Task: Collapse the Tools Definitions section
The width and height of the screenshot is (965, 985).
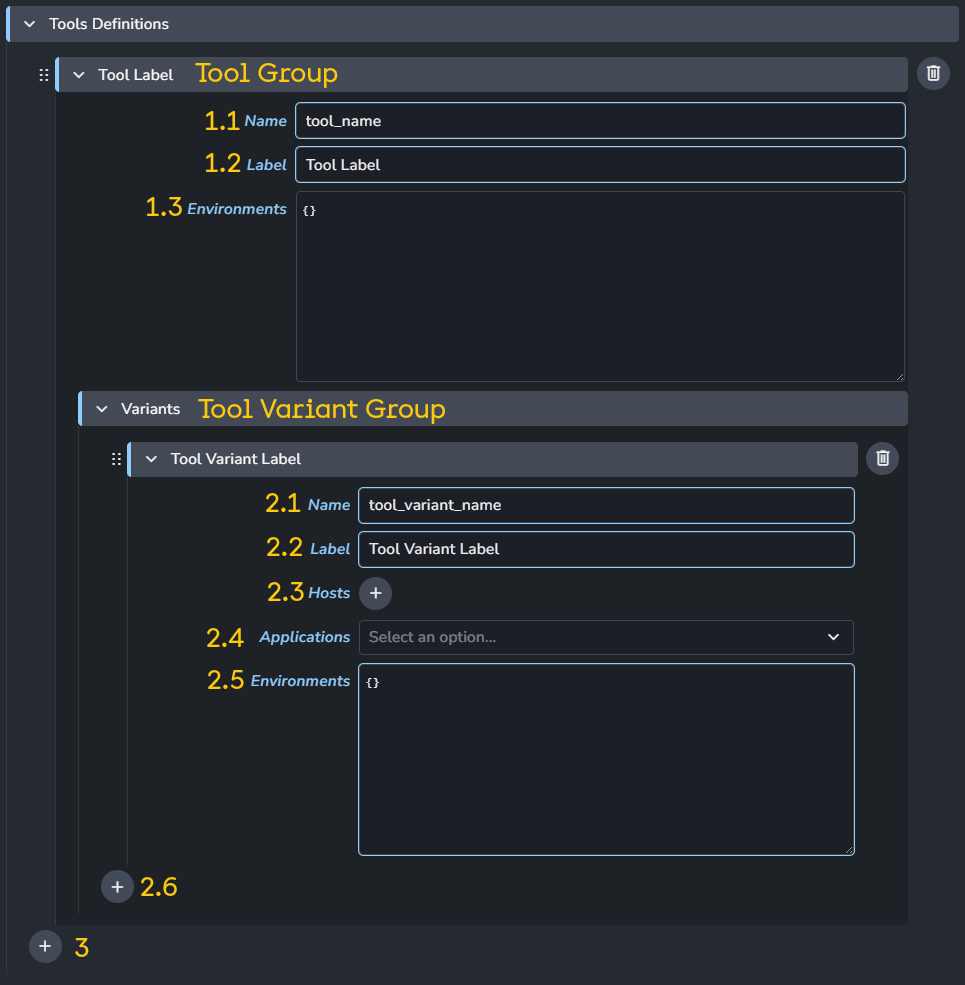Action: point(29,24)
